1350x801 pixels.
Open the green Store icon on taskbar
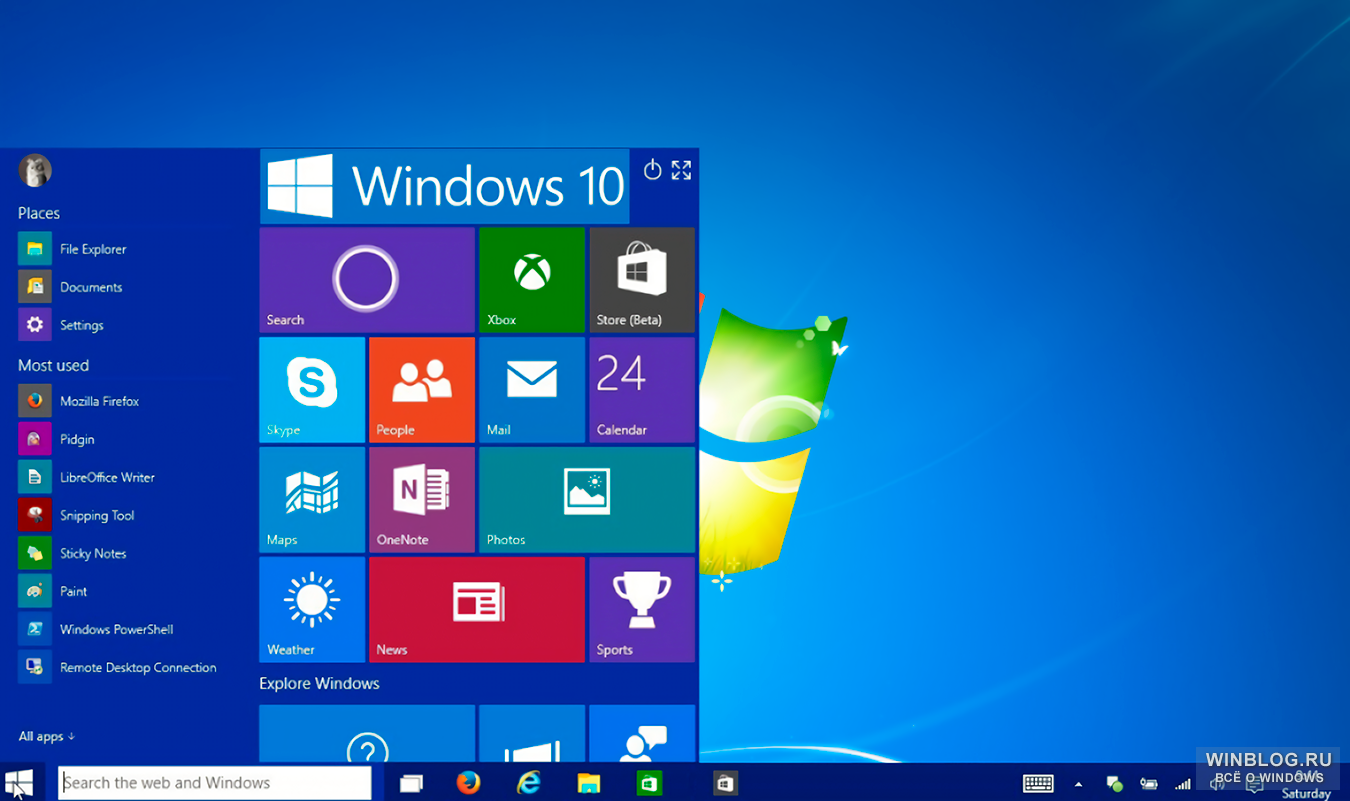pos(649,783)
